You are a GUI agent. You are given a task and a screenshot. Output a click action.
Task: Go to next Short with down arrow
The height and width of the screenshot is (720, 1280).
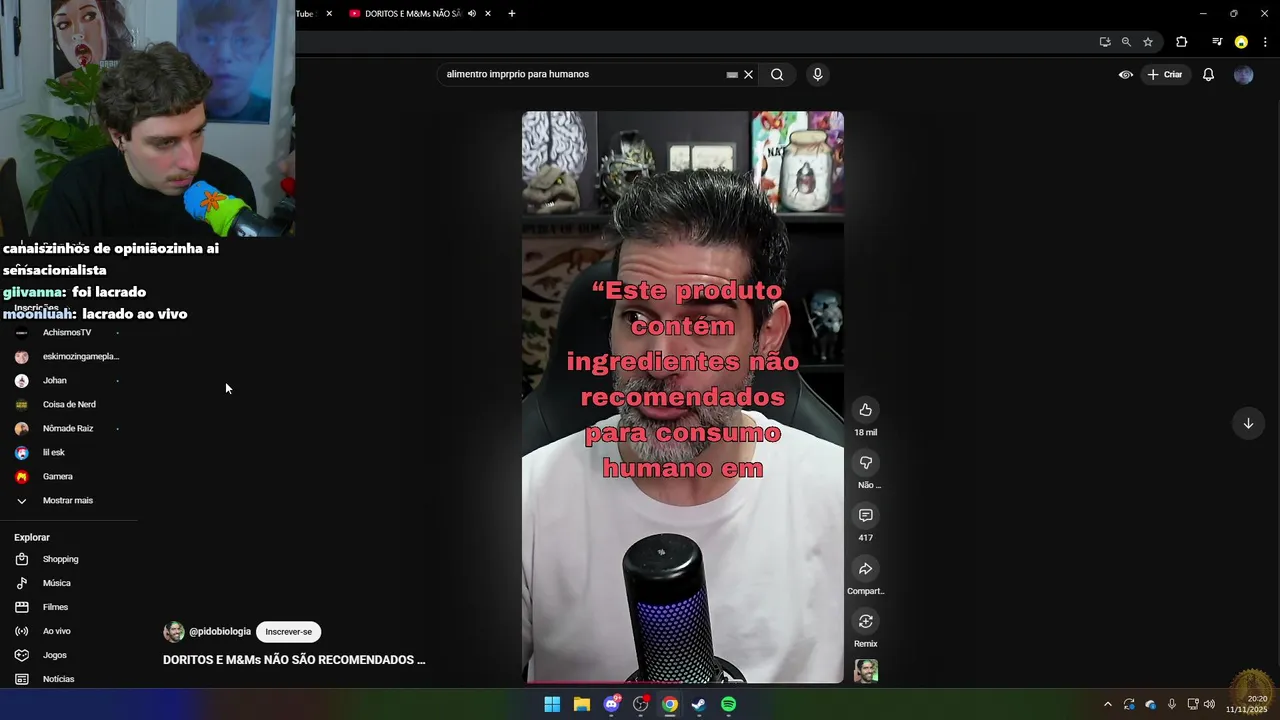pos(1248,423)
